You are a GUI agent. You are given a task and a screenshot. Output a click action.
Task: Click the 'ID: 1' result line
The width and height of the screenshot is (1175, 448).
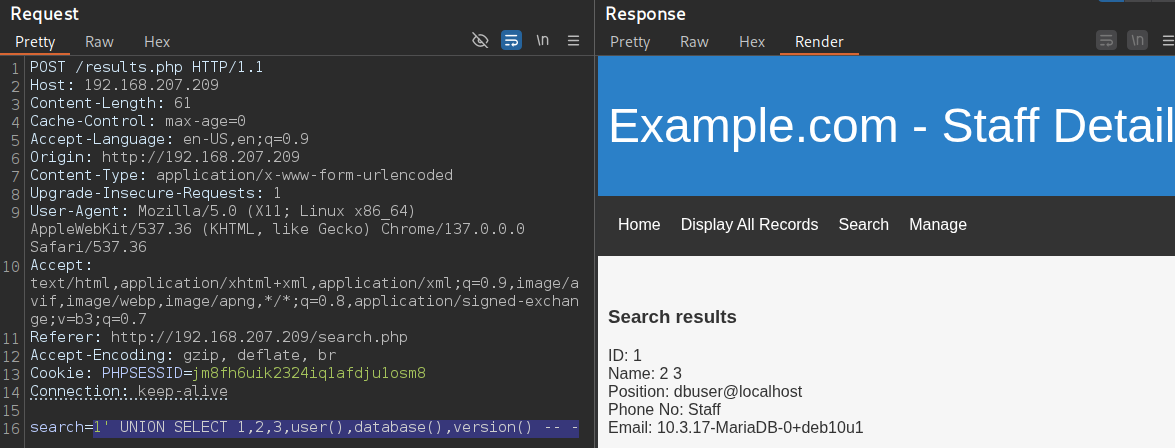click(625, 356)
